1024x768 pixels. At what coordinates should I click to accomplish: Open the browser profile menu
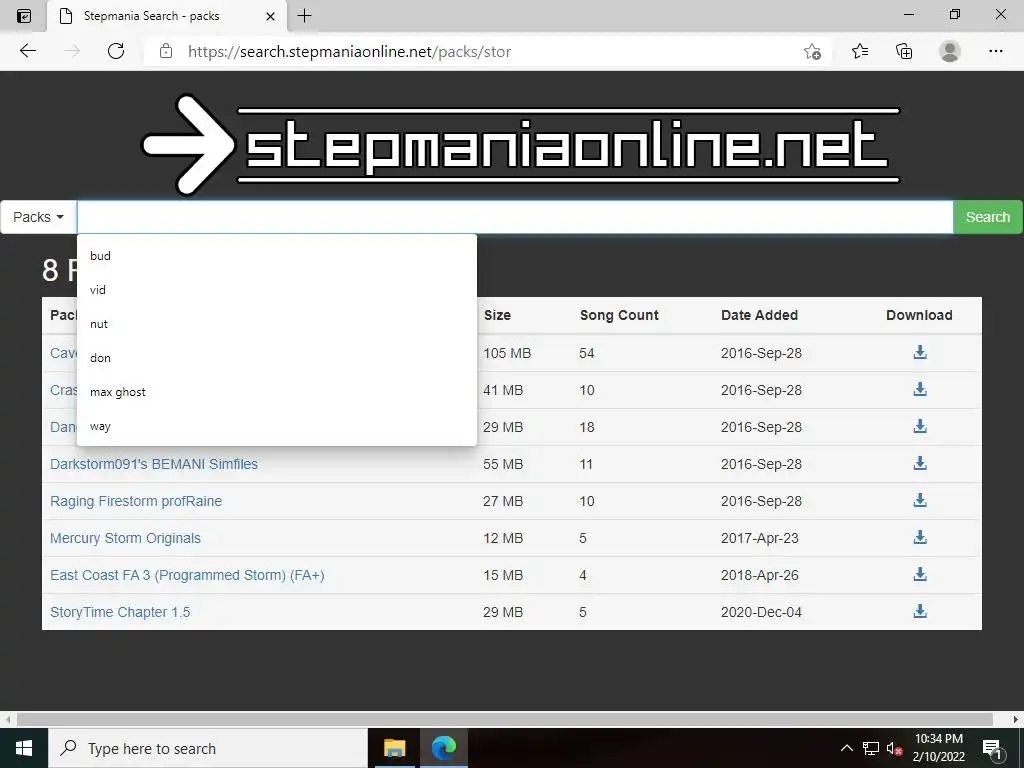[x=950, y=51]
